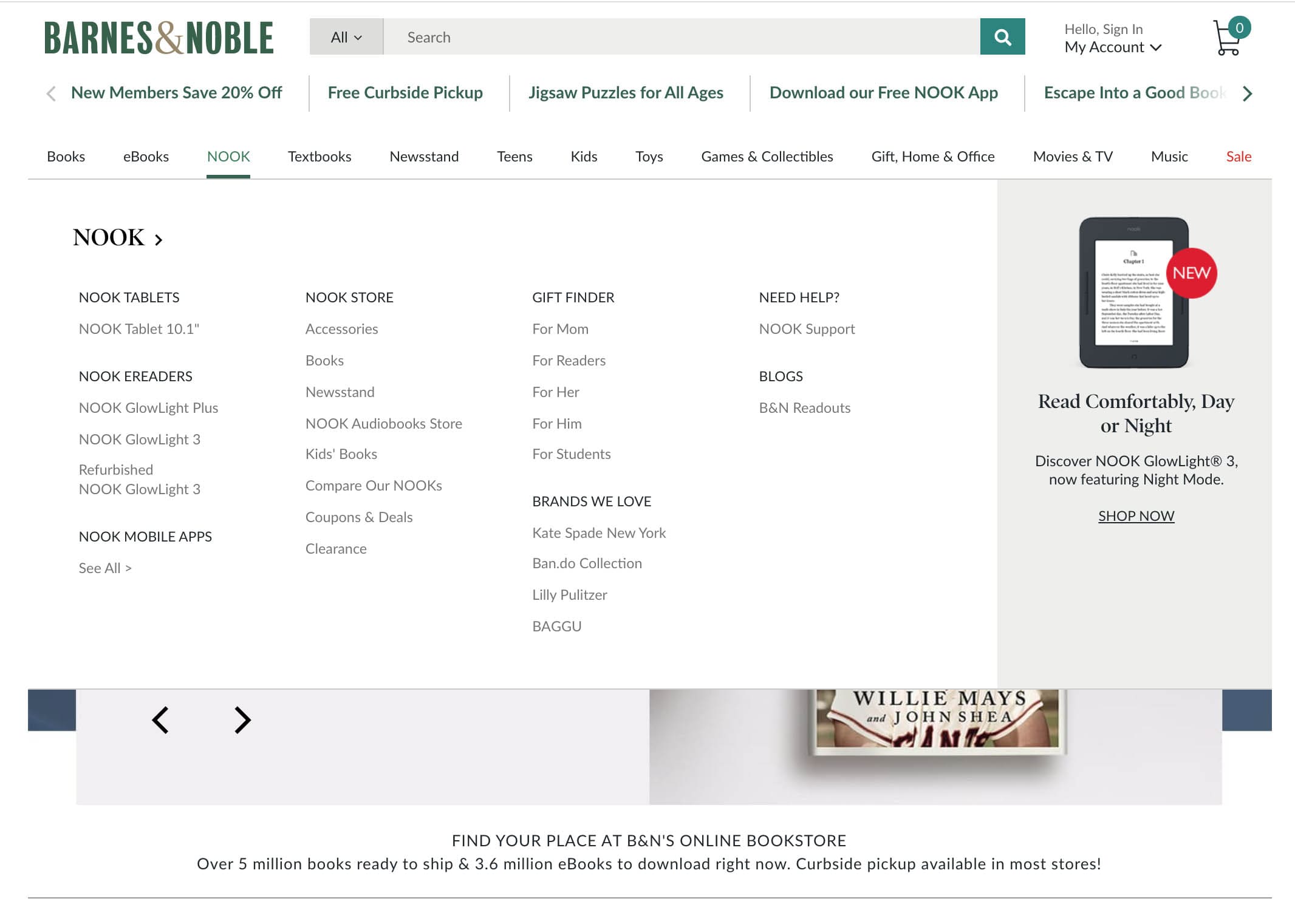
Task: Click NOOK EREADERS heading
Action: [135, 376]
